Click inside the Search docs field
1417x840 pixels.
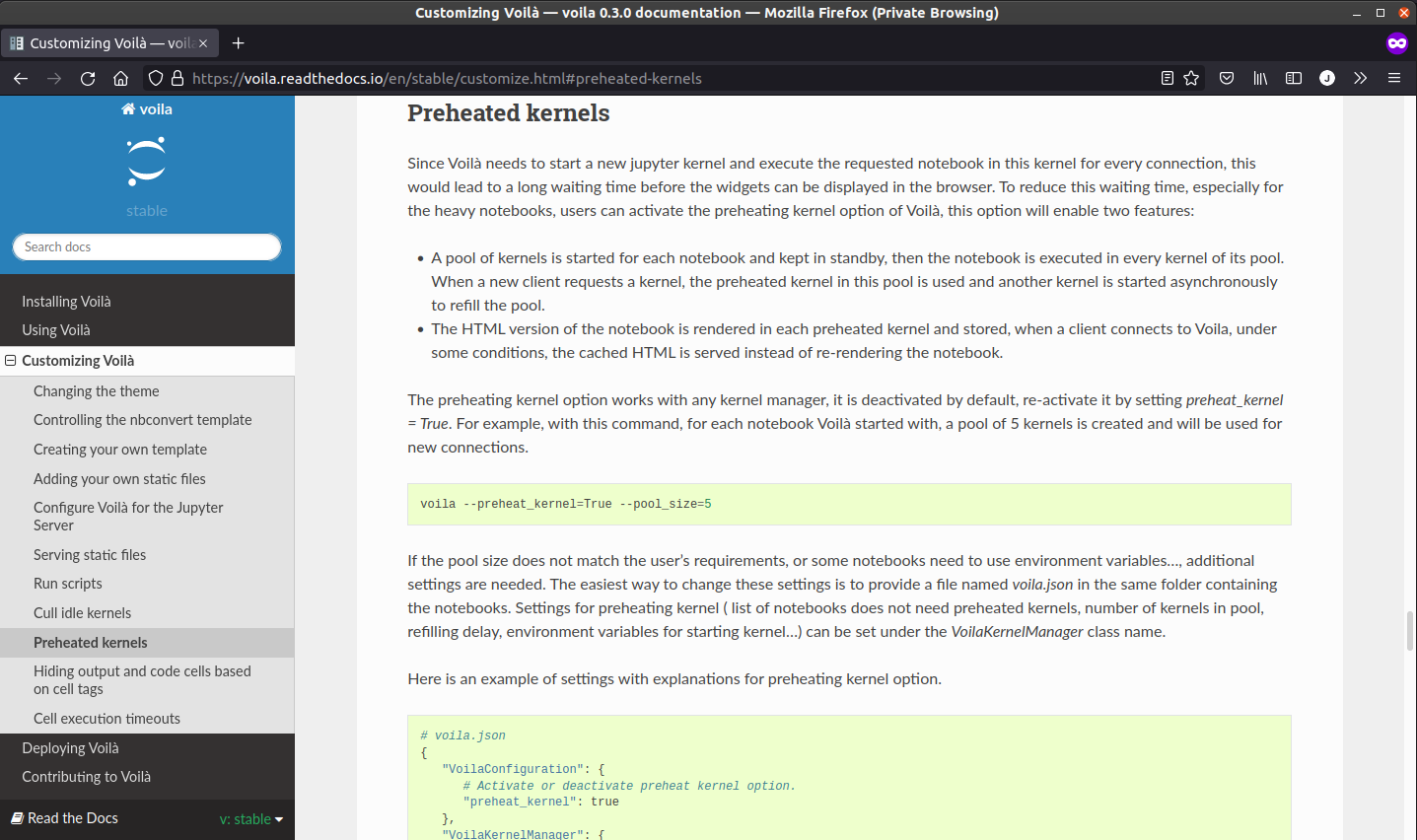point(146,246)
